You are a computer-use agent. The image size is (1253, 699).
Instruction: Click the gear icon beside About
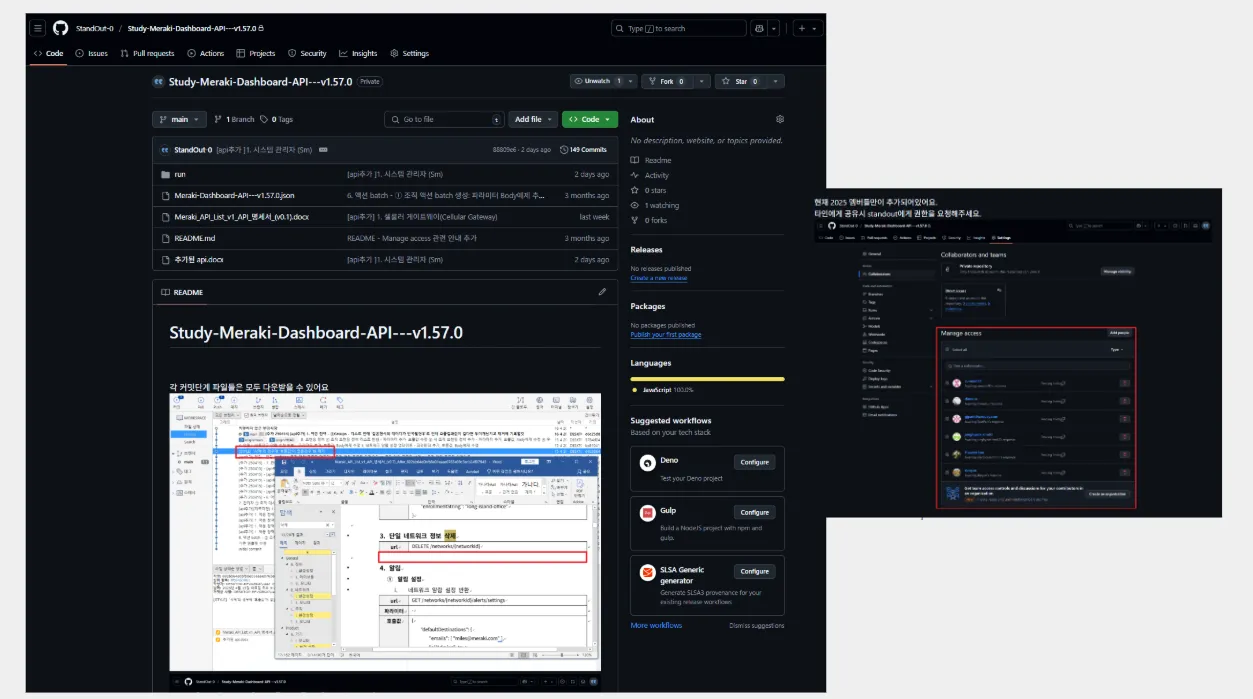pos(780,119)
